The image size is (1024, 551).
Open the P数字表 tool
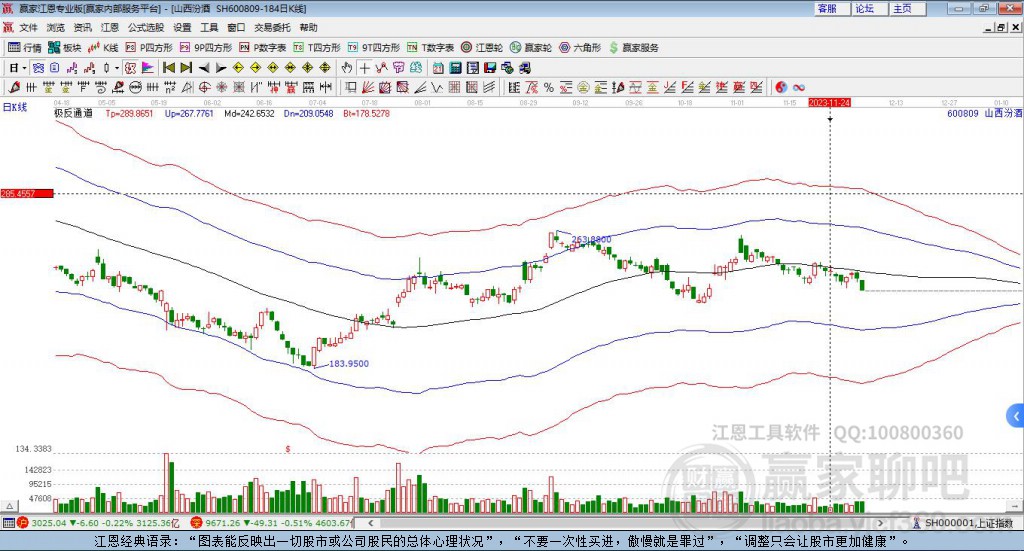tap(263, 48)
